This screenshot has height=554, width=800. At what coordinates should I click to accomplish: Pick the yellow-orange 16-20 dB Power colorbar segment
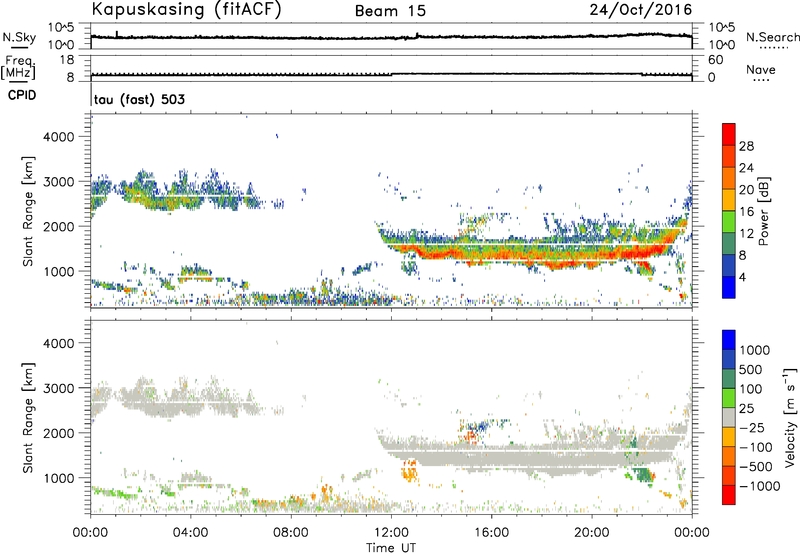(x=729, y=200)
